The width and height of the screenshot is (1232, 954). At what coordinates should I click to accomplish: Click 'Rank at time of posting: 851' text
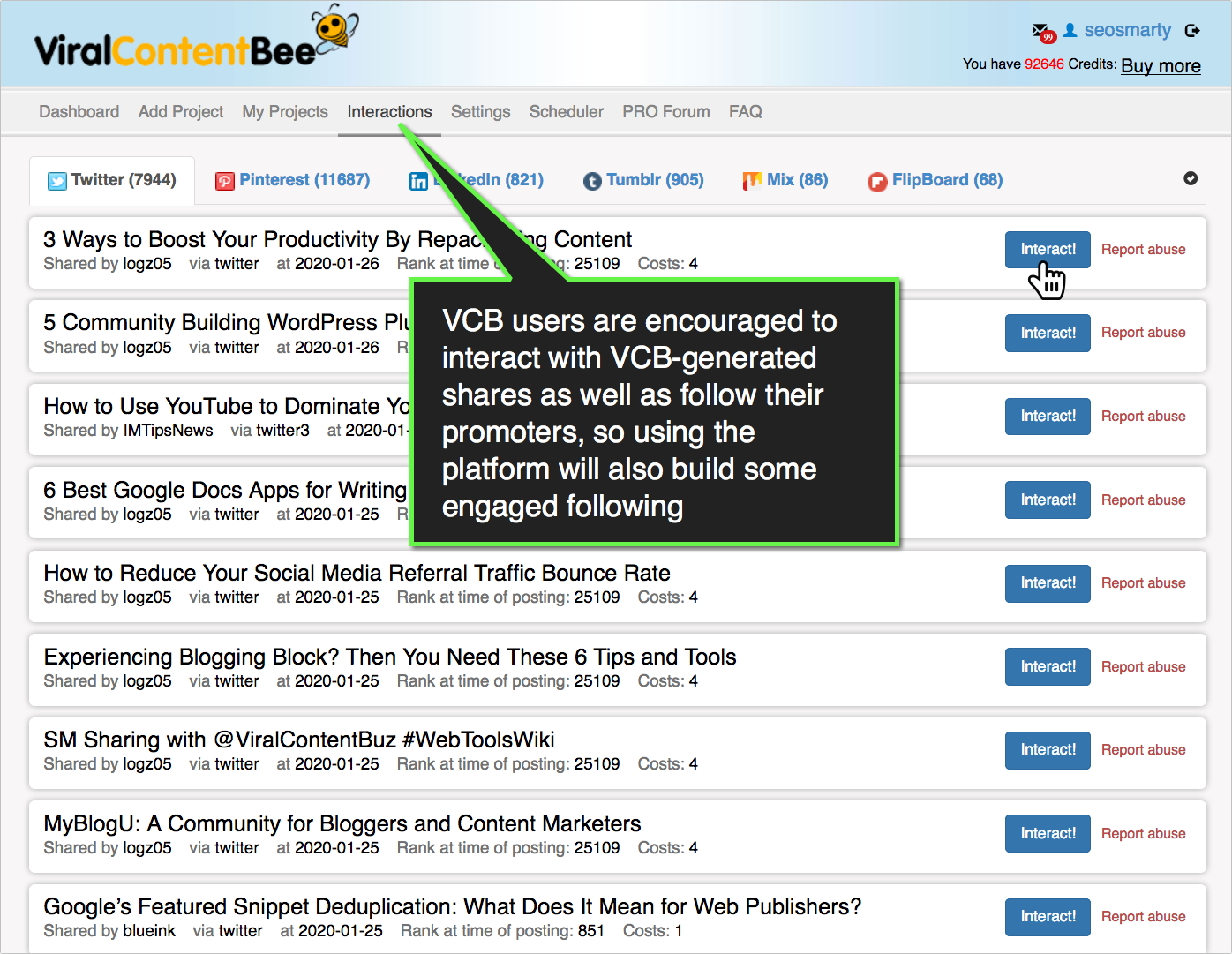502,931
